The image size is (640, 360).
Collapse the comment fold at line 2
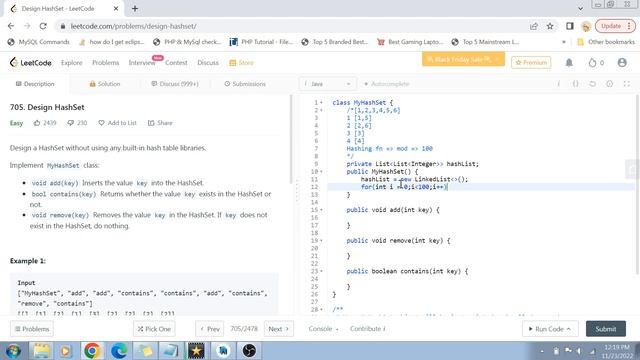[x=321, y=110]
